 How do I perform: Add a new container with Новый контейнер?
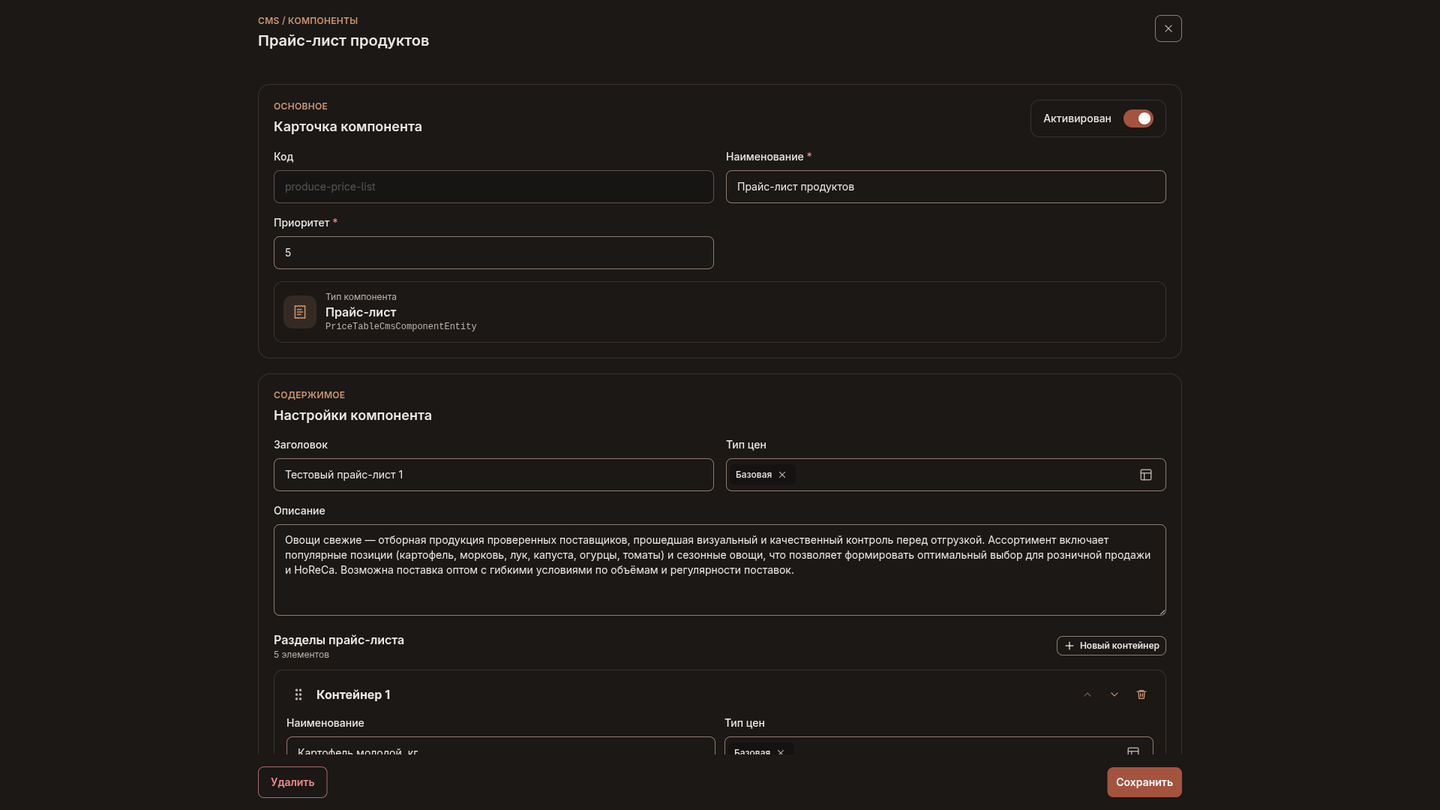1111,646
